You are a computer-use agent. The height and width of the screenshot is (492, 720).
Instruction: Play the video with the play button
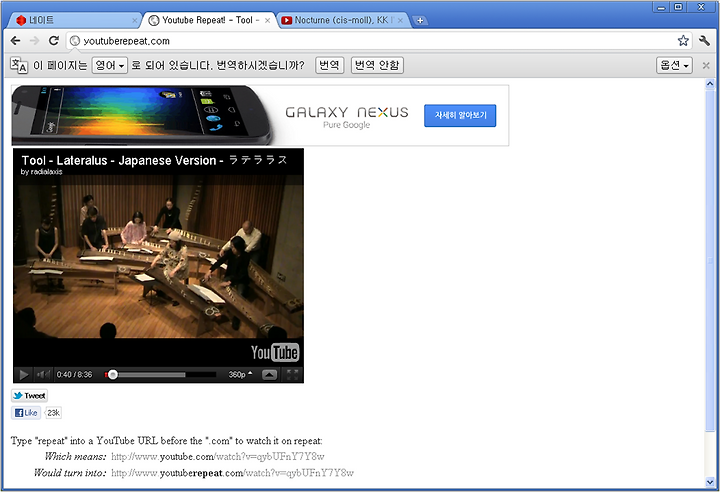click(23, 374)
